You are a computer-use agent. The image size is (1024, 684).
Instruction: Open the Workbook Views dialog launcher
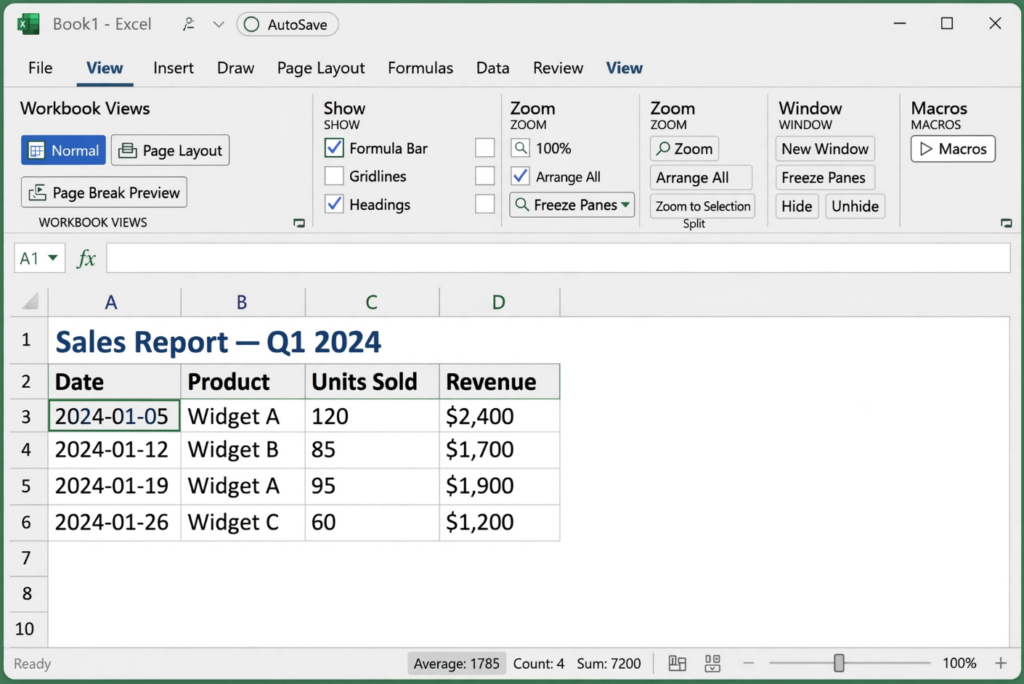(299, 223)
